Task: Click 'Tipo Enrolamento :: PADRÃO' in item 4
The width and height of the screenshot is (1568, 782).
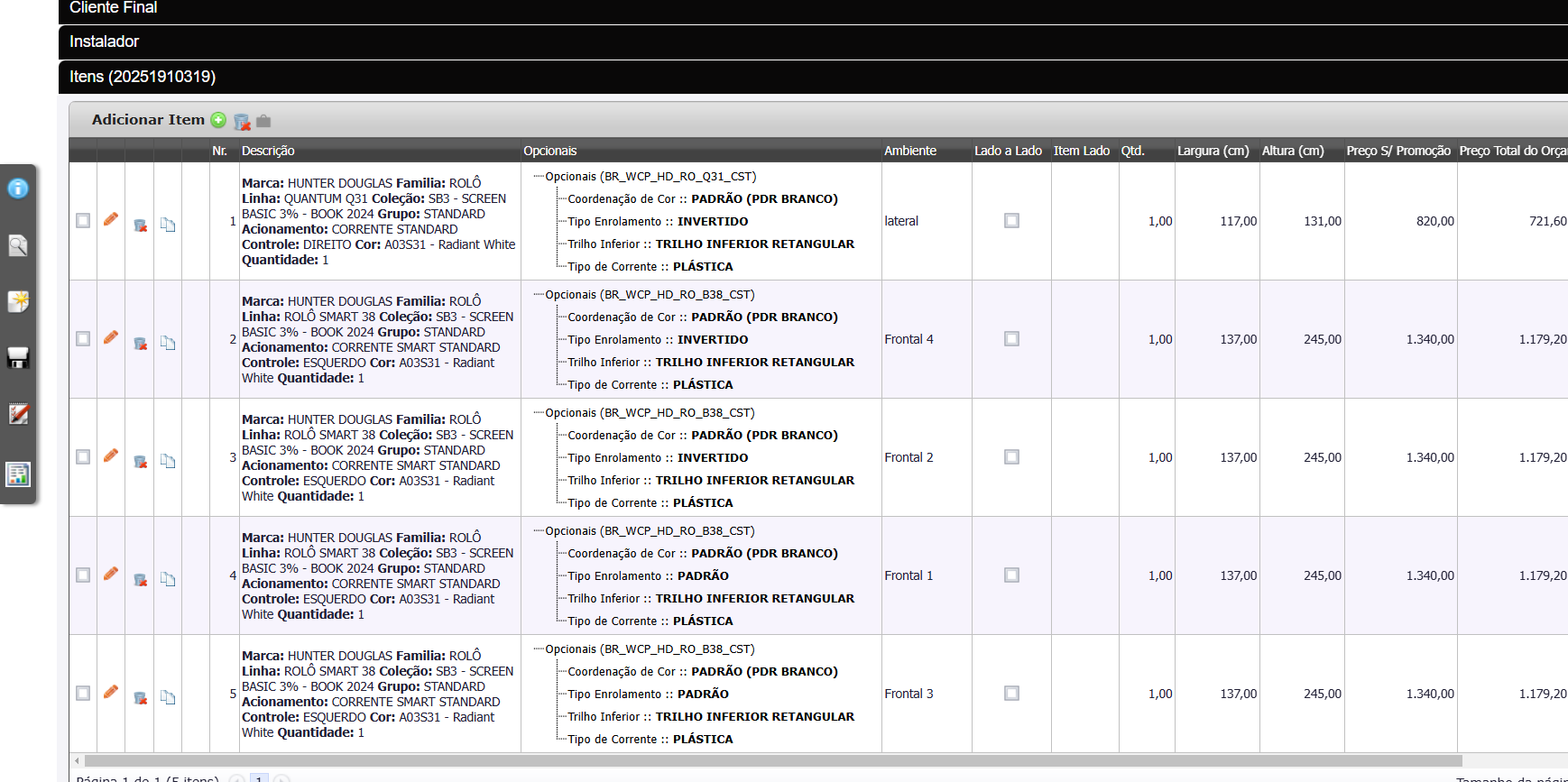Action: 648,575
